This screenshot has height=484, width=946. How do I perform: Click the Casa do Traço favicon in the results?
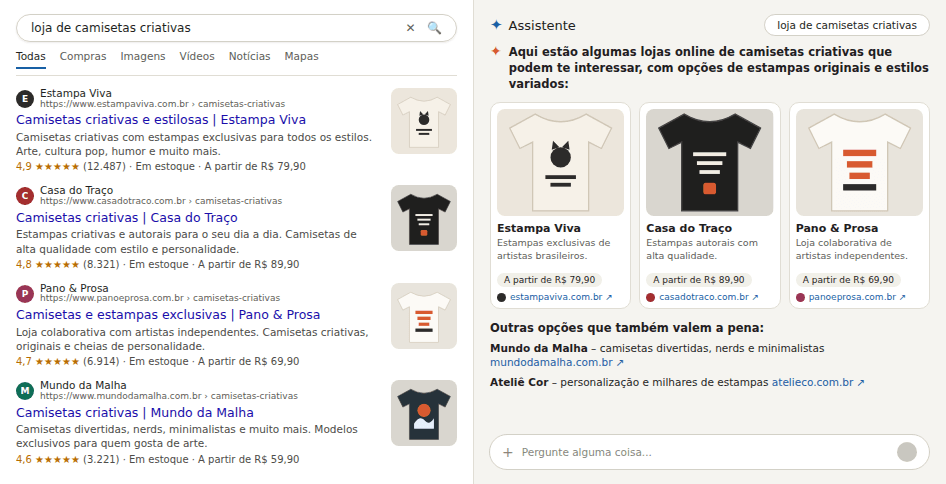[x=25, y=196]
